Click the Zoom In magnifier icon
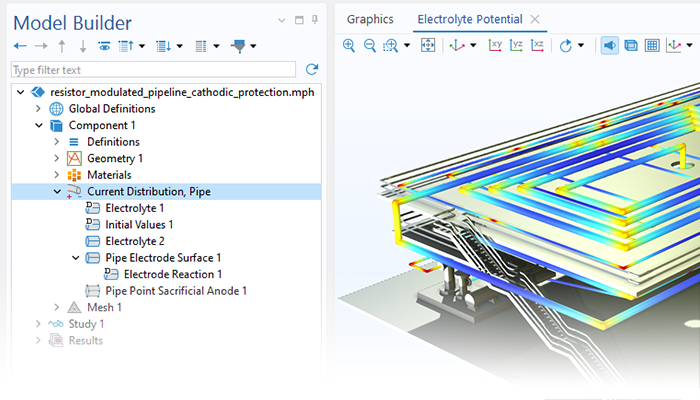This screenshot has height=400, width=700. click(349, 45)
